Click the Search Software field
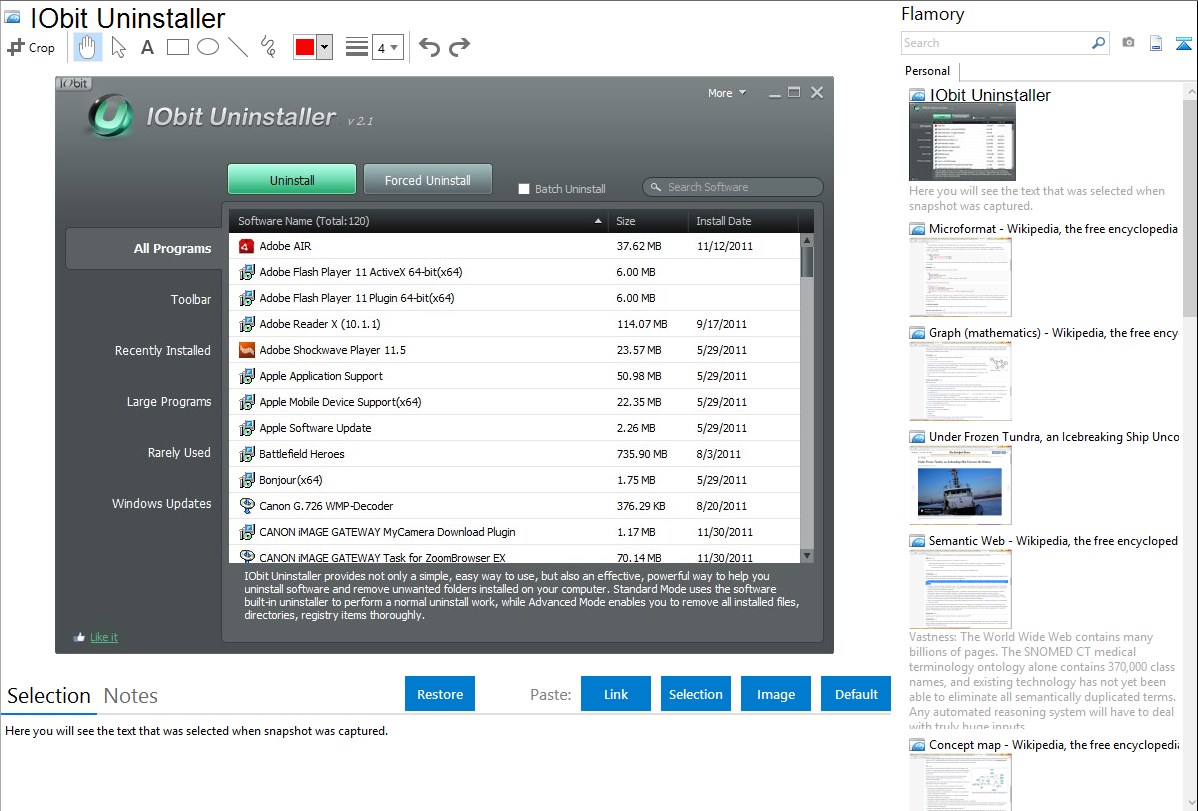 pyautogui.click(x=733, y=187)
